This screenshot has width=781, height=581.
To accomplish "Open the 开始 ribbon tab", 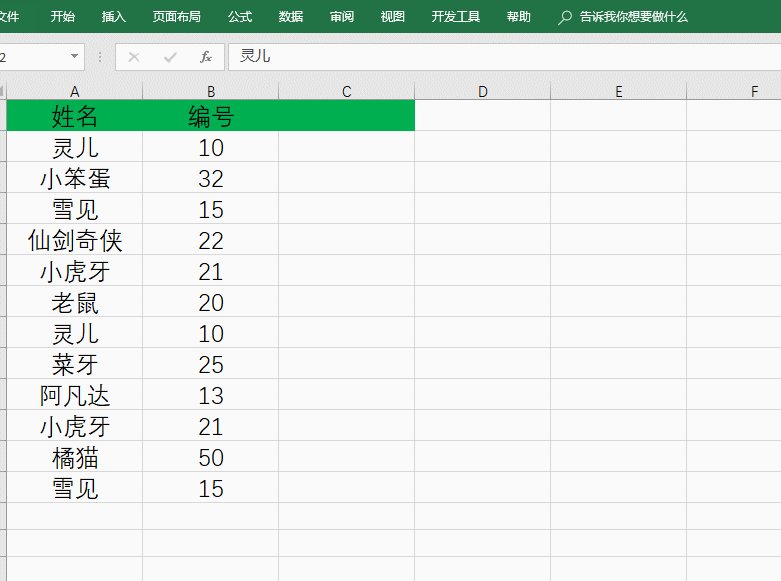I will click(63, 17).
